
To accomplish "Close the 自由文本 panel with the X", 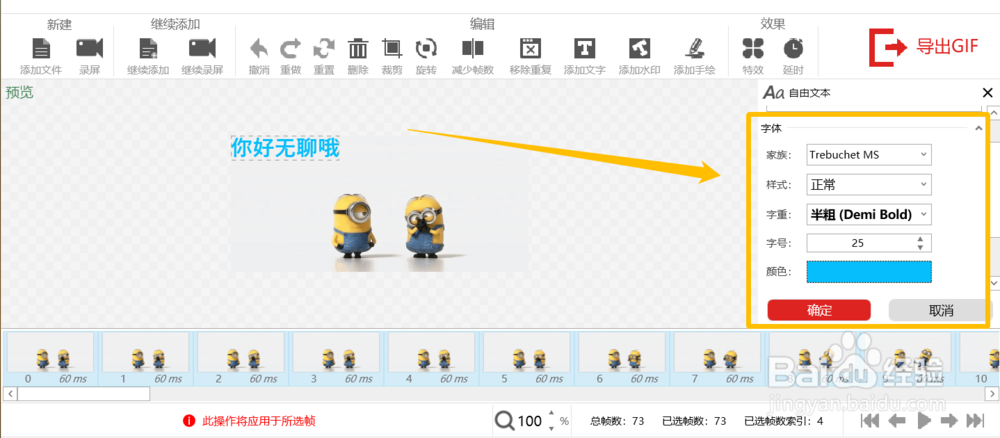I will coord(987,92).
